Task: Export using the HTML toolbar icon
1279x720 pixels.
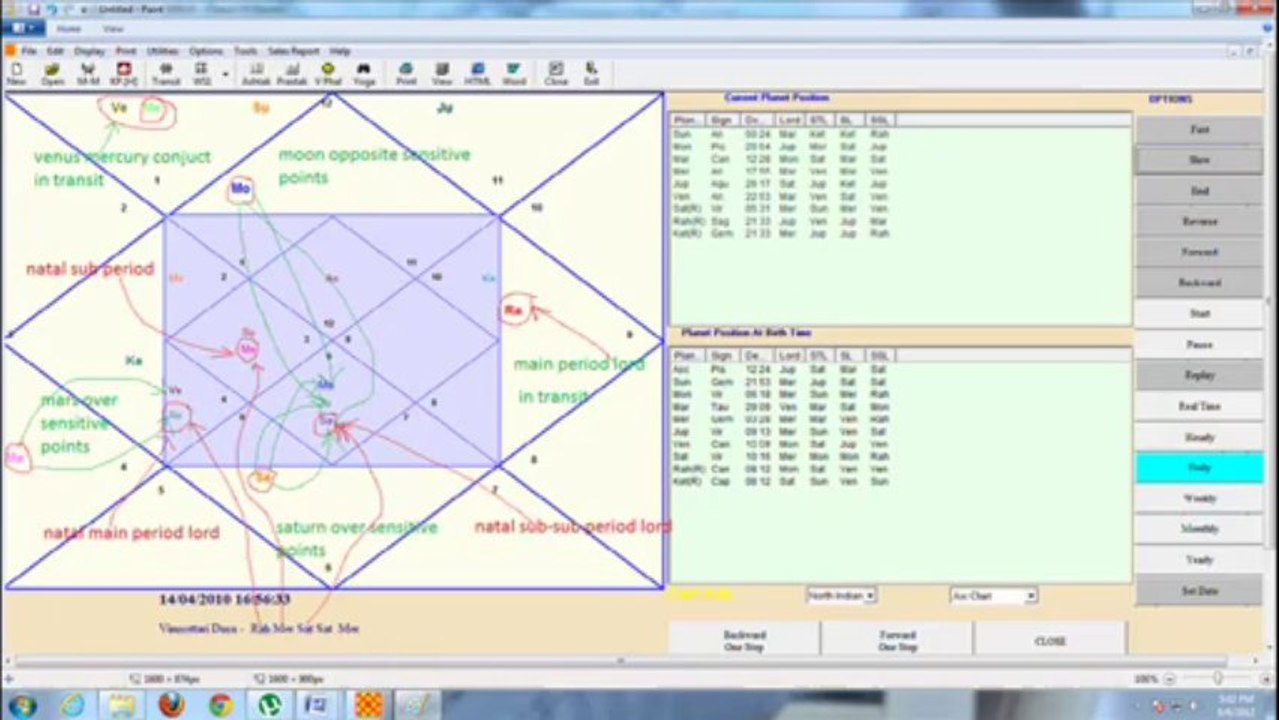Action: [478, 74]
